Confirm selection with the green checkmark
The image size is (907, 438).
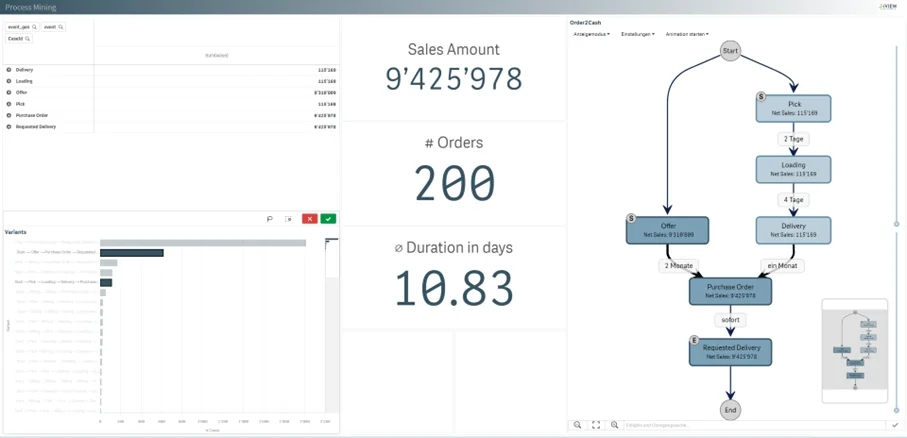click(x=329, y=219)
